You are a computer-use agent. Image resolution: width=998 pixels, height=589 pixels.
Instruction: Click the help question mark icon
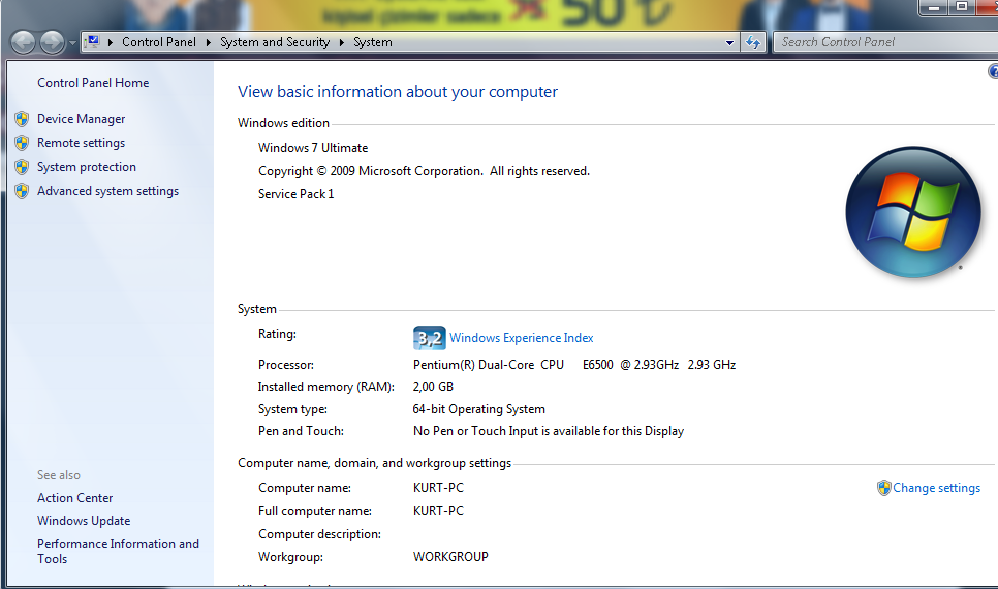[994, 71]
